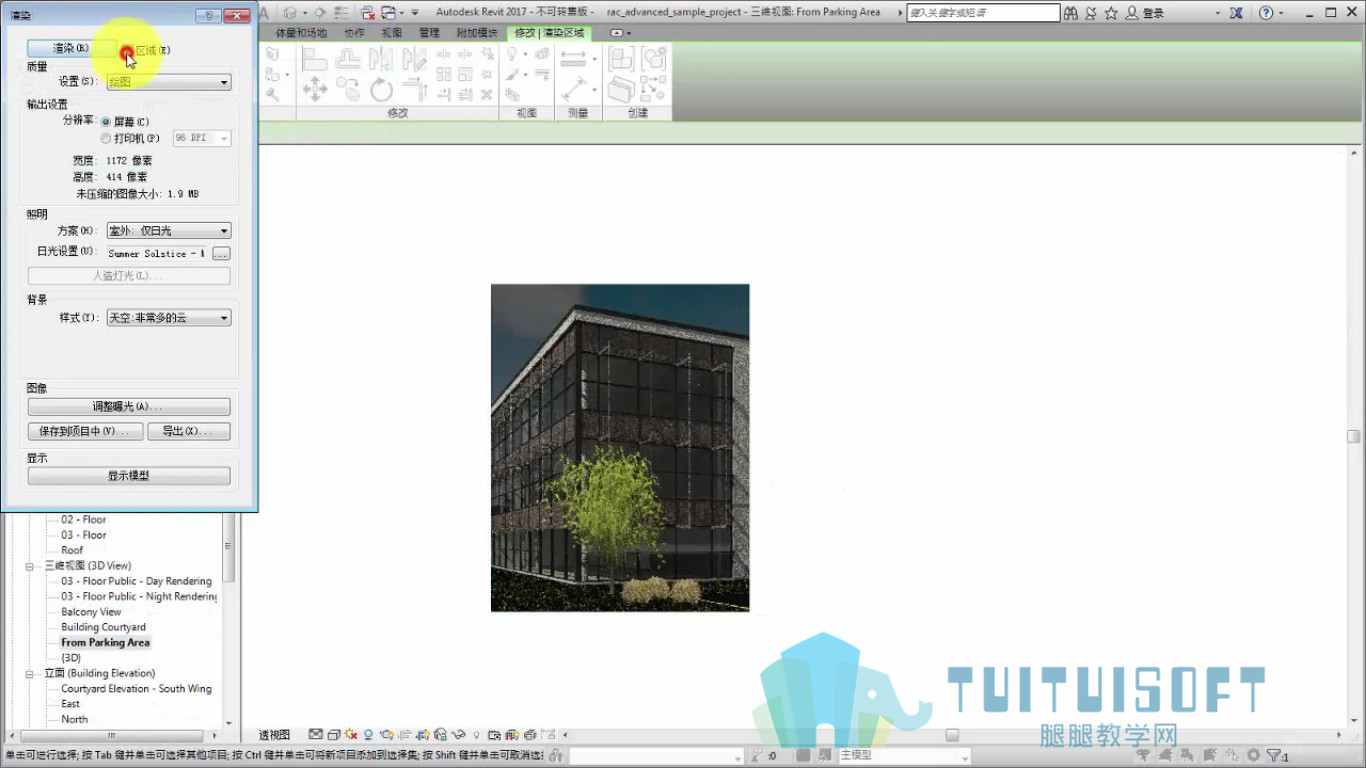
Task: Click the Delete (X) tool in the ribbon
Action: tap(487, 95)
